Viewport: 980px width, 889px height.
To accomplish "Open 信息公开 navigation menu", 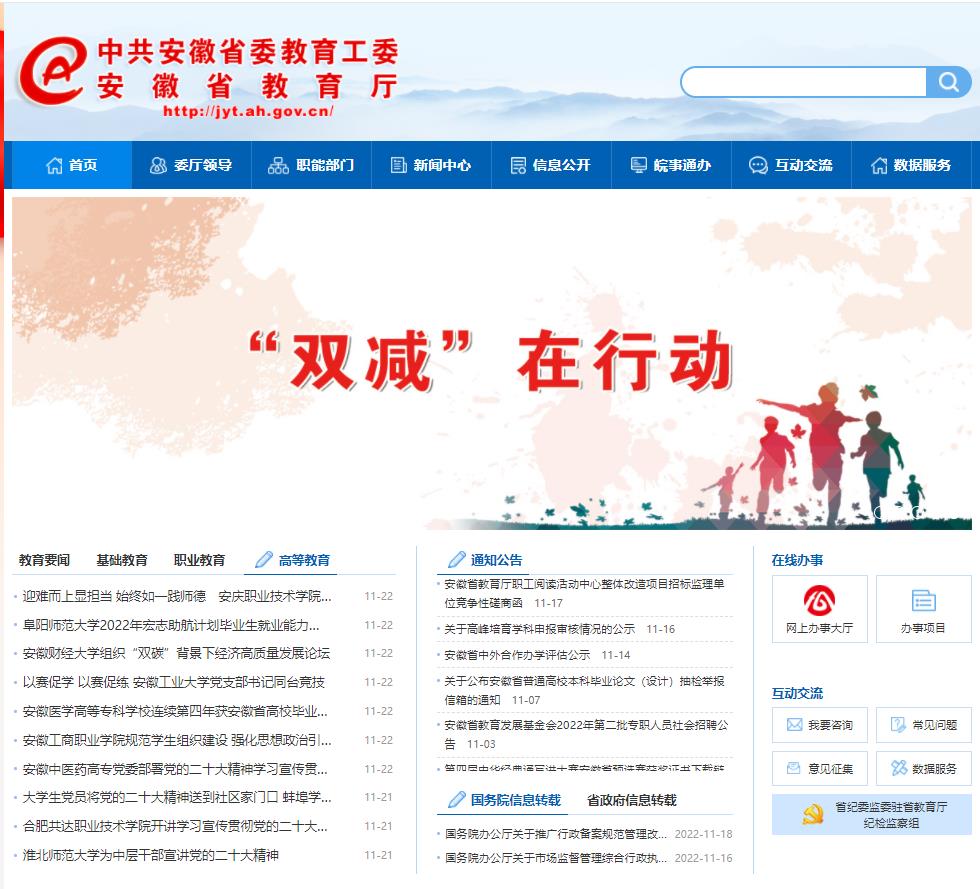I will (550, 165).
